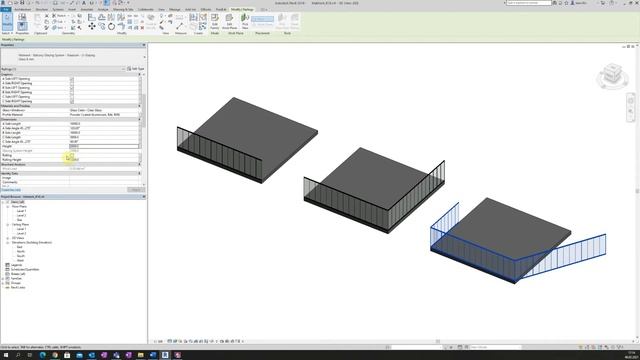640x360 pixels.
Task: Open Chrome from the taskbar
Action: 55,355
